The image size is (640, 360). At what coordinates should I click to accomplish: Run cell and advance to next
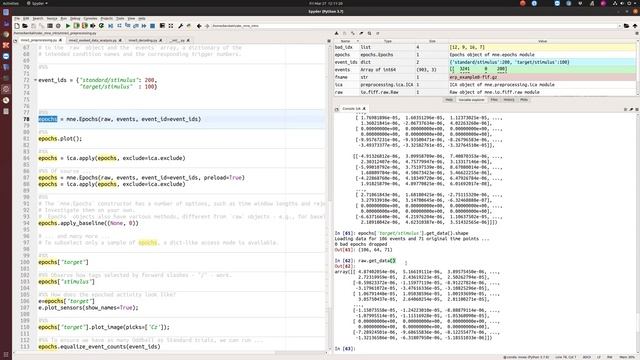(x=84, y=26)
